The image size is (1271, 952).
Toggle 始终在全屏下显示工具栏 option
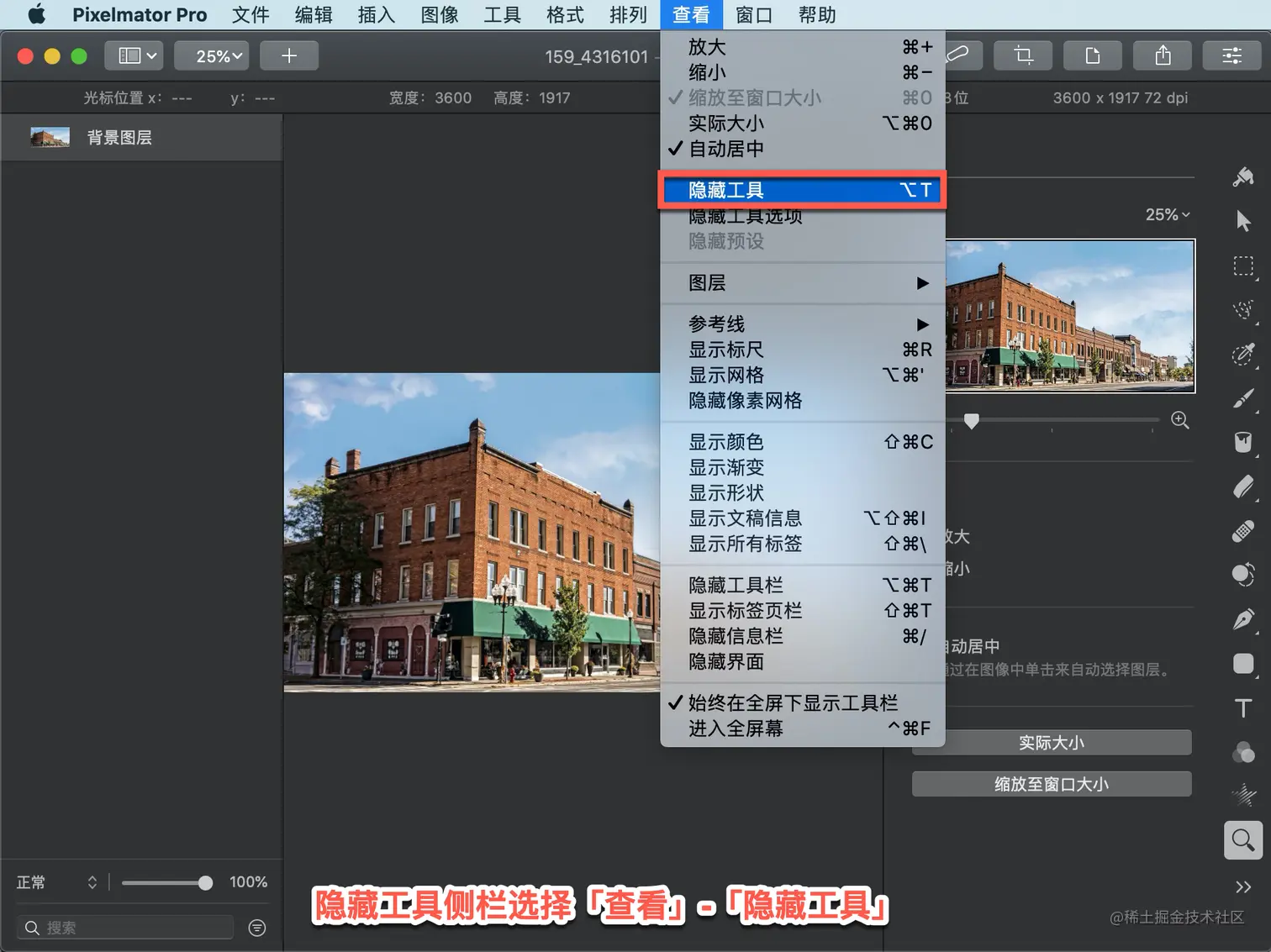pos(793,702)
